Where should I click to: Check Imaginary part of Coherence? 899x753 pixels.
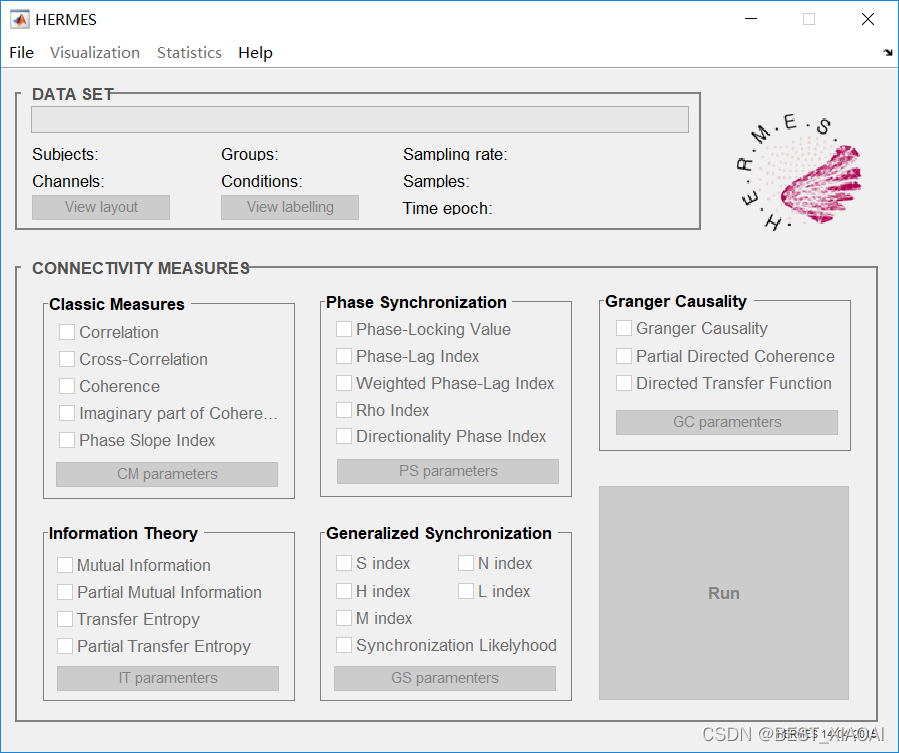[67, 413]
